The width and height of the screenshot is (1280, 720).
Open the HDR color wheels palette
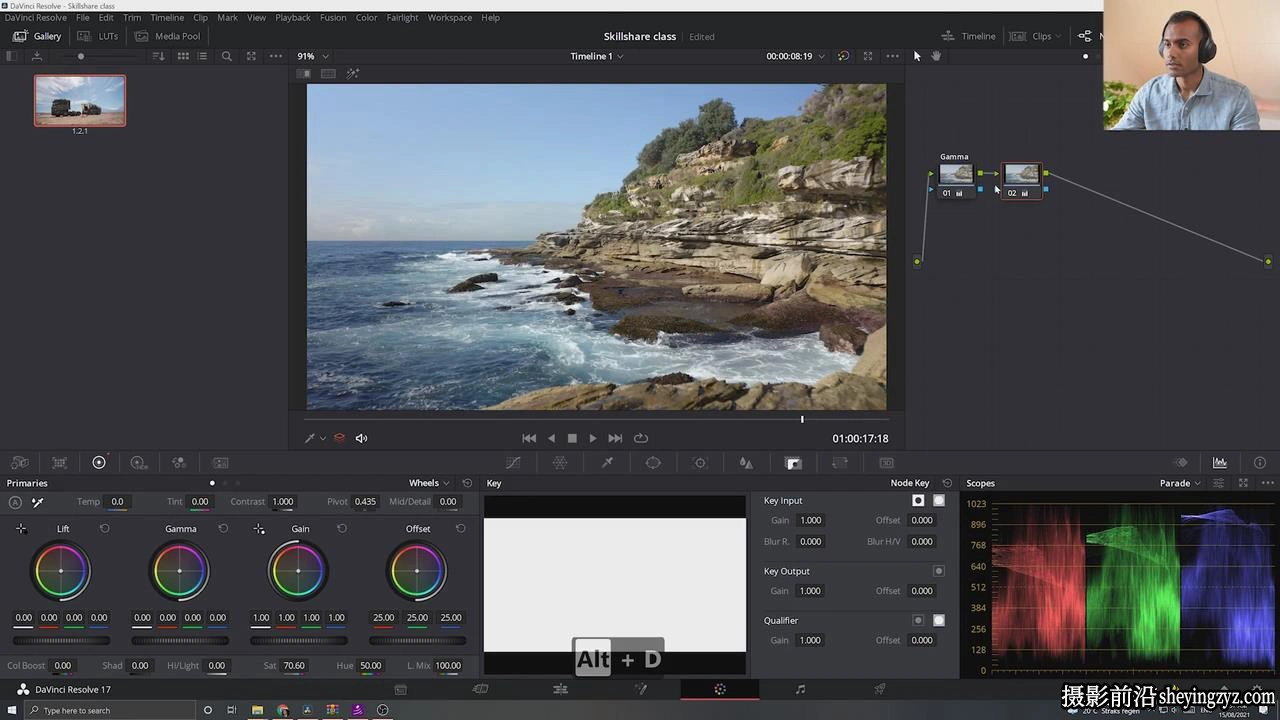(x=139, y=463)
